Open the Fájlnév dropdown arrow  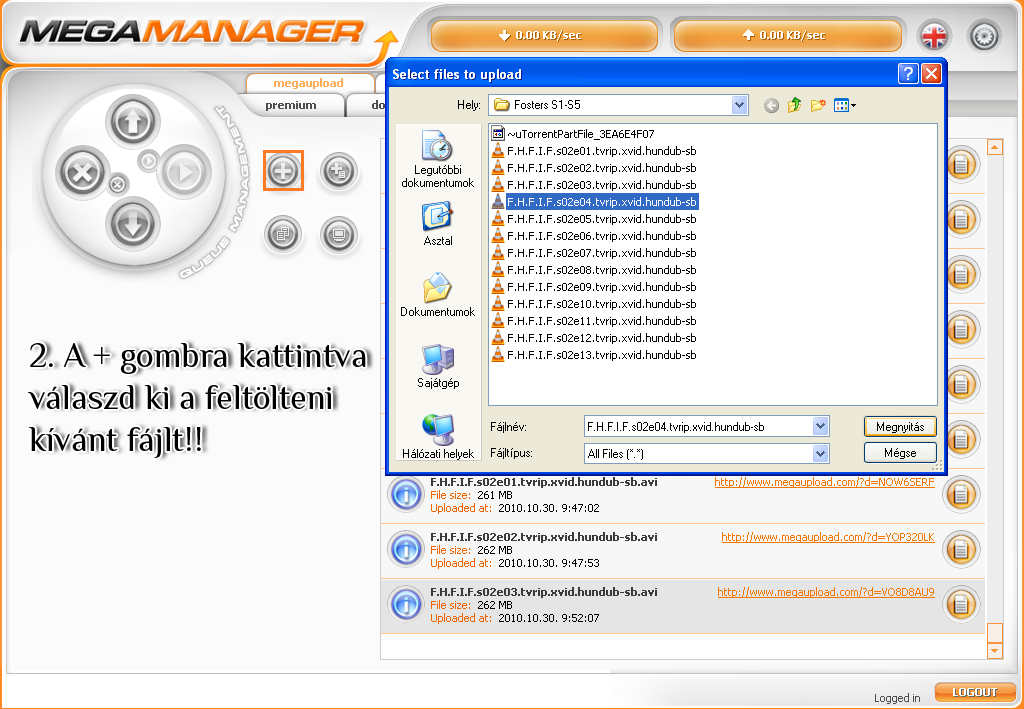[x=821, y=426]
